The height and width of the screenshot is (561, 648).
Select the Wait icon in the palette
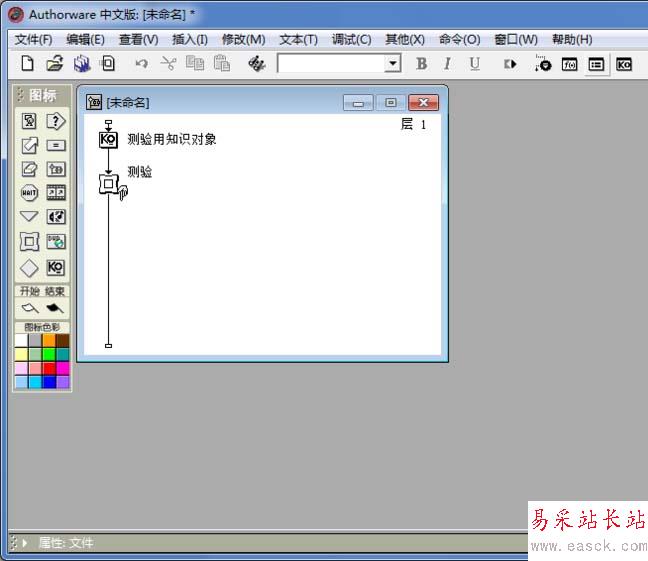point(29,193)
